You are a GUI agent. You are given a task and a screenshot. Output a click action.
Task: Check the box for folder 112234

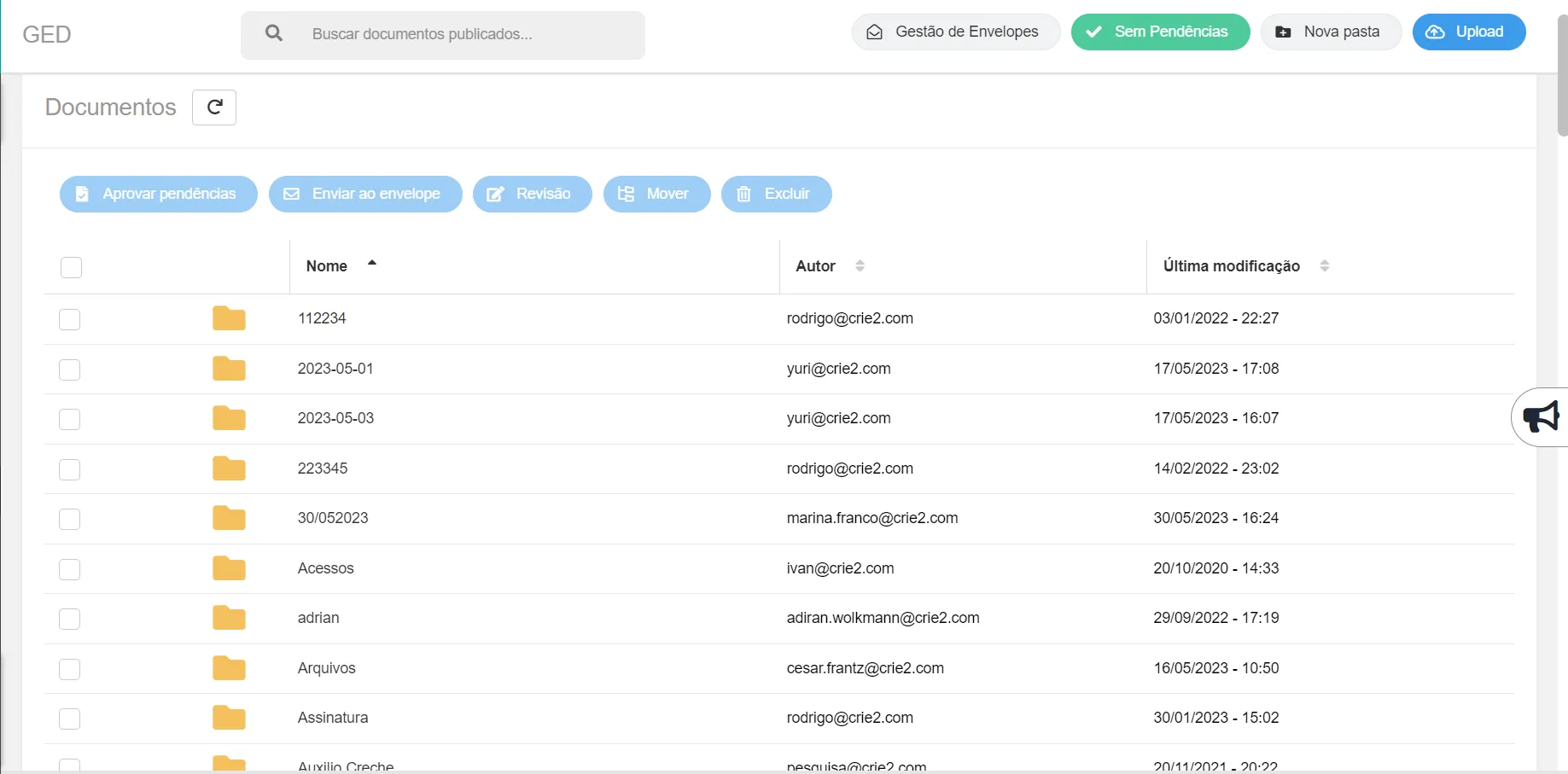(70, 319)
